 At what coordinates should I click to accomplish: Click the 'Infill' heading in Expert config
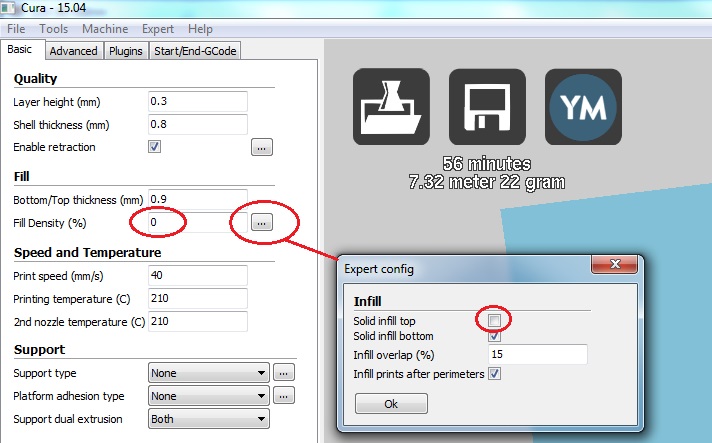tap(367, 301)
